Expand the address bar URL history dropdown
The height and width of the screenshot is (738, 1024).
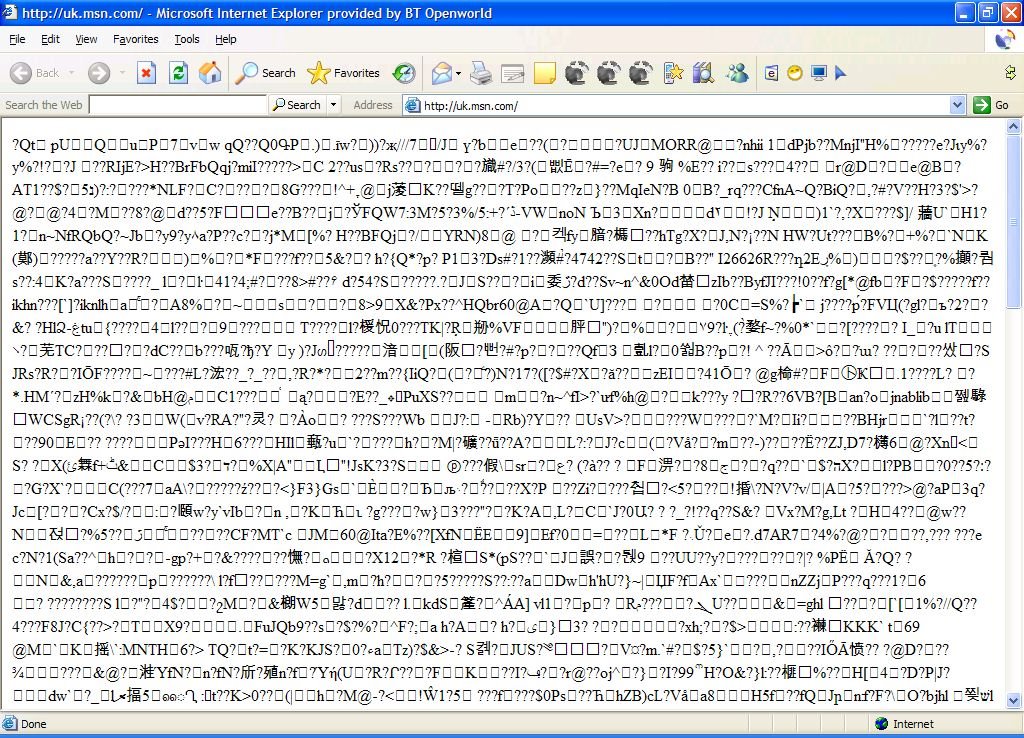(957, 105)
